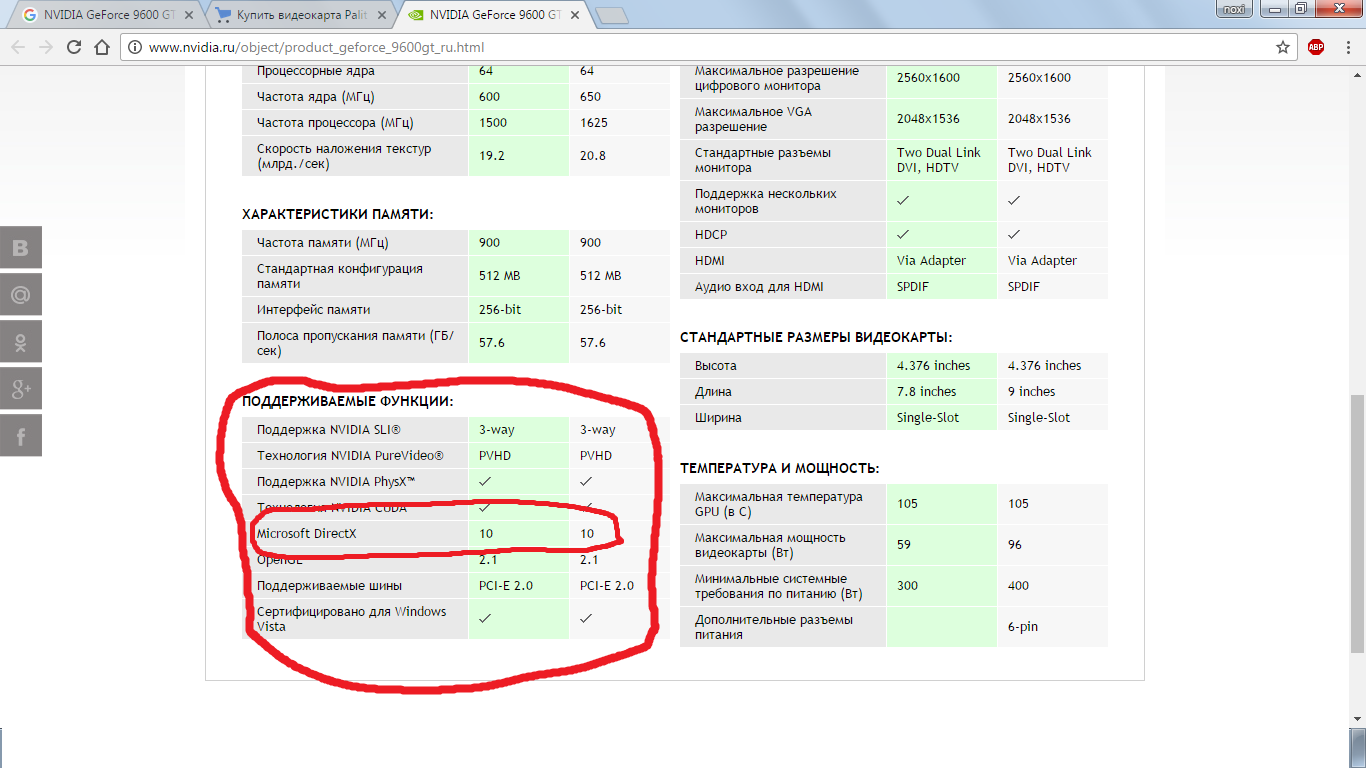Open the browser home page
Image resolution: width=1366 pixels, height=768 pixels.
click(x=101, y=47)
